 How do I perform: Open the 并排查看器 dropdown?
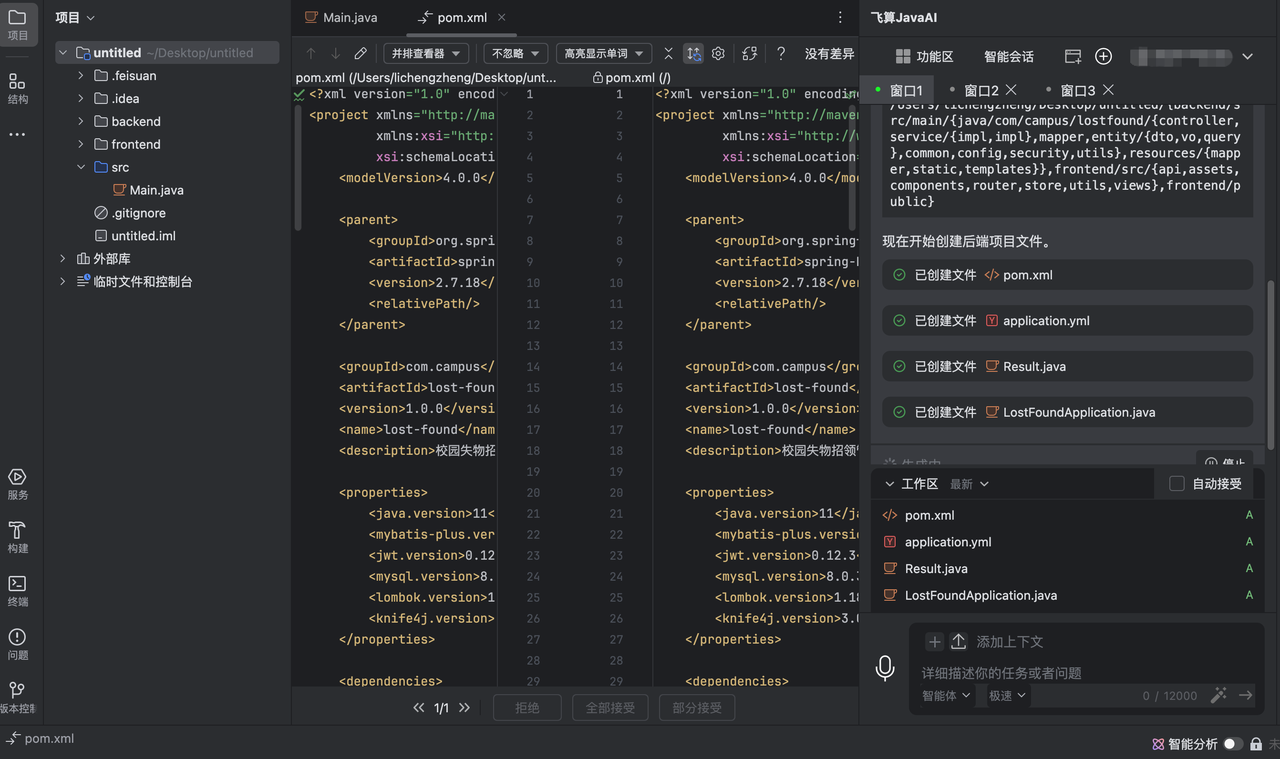(426, 53)
